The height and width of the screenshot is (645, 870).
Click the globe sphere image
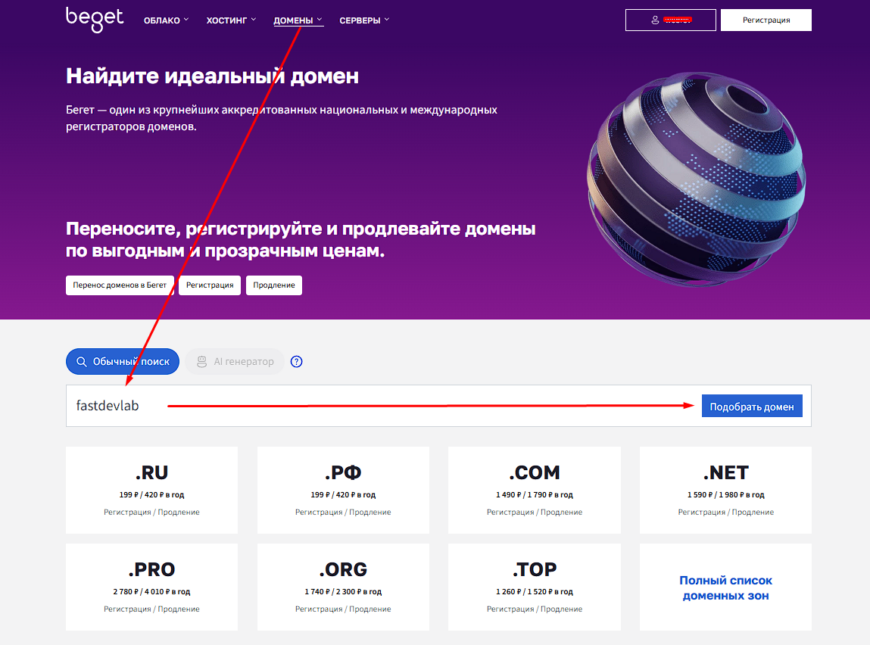pyautogui.click(x=696, y=178)
